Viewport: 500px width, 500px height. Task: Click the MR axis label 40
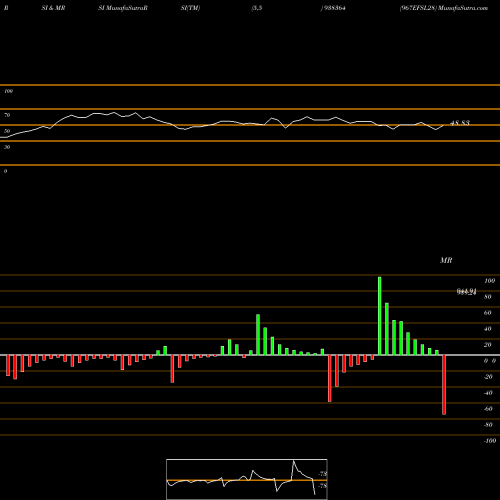[488, 329]
